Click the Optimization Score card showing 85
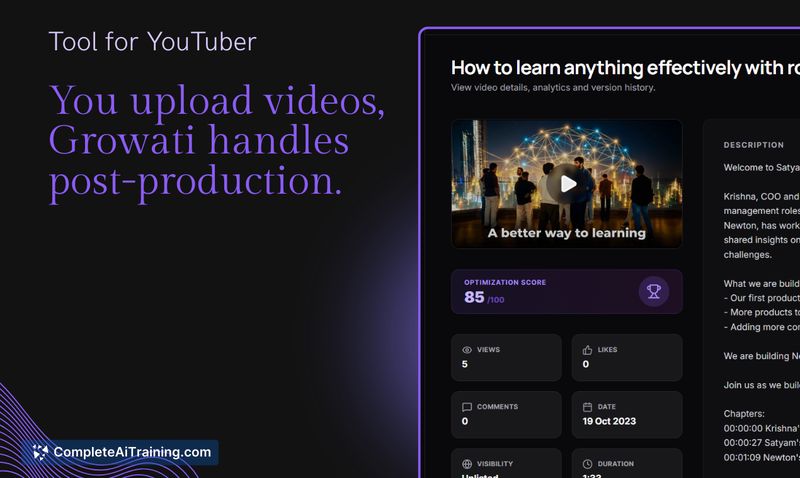800x478 pixels. pyautogui.click(x=567, y=291)
